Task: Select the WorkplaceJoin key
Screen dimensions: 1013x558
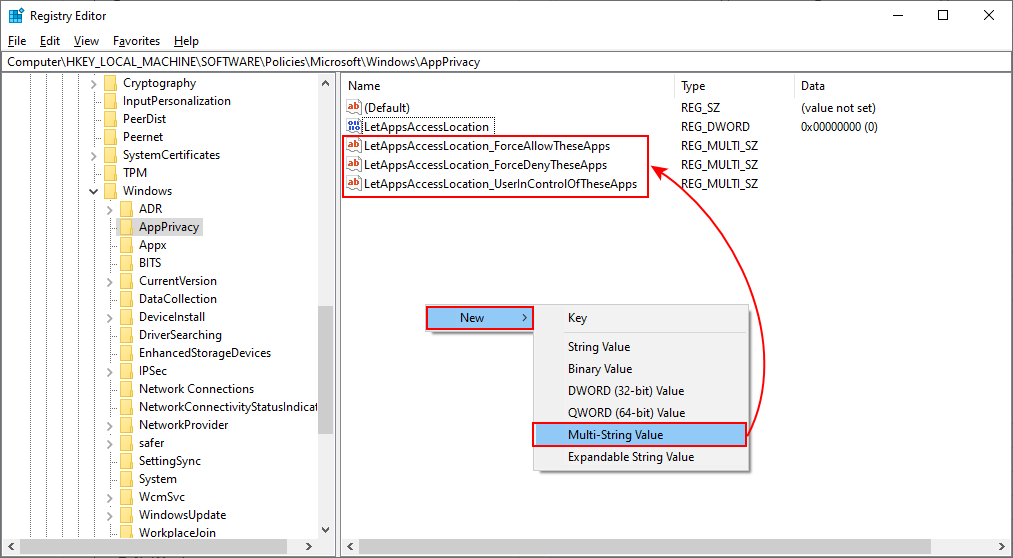Action: click(x=178, y=533)
